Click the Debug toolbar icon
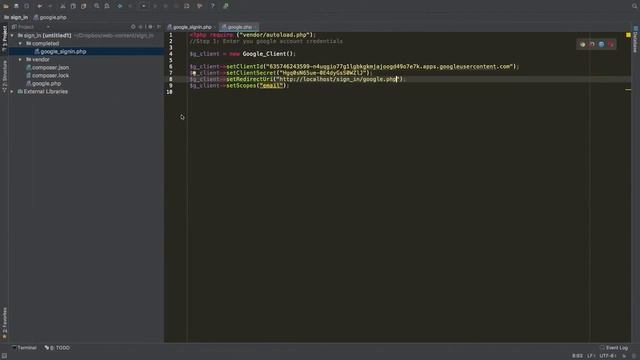 coord(166,6)
